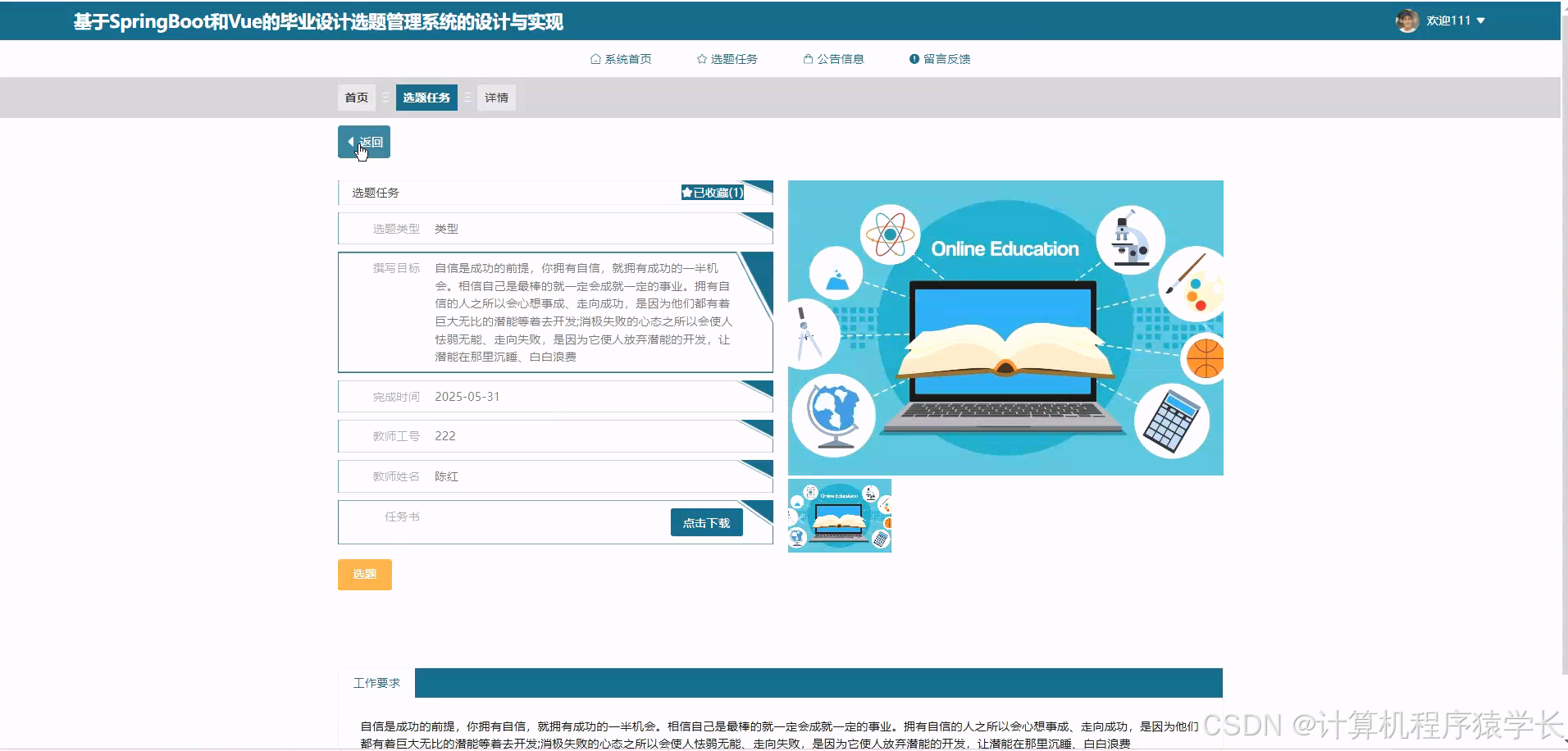Toggle the 已收藏(1) favorite button
The width and height of the screenshot is (1568, 751).
click(713, 193)
